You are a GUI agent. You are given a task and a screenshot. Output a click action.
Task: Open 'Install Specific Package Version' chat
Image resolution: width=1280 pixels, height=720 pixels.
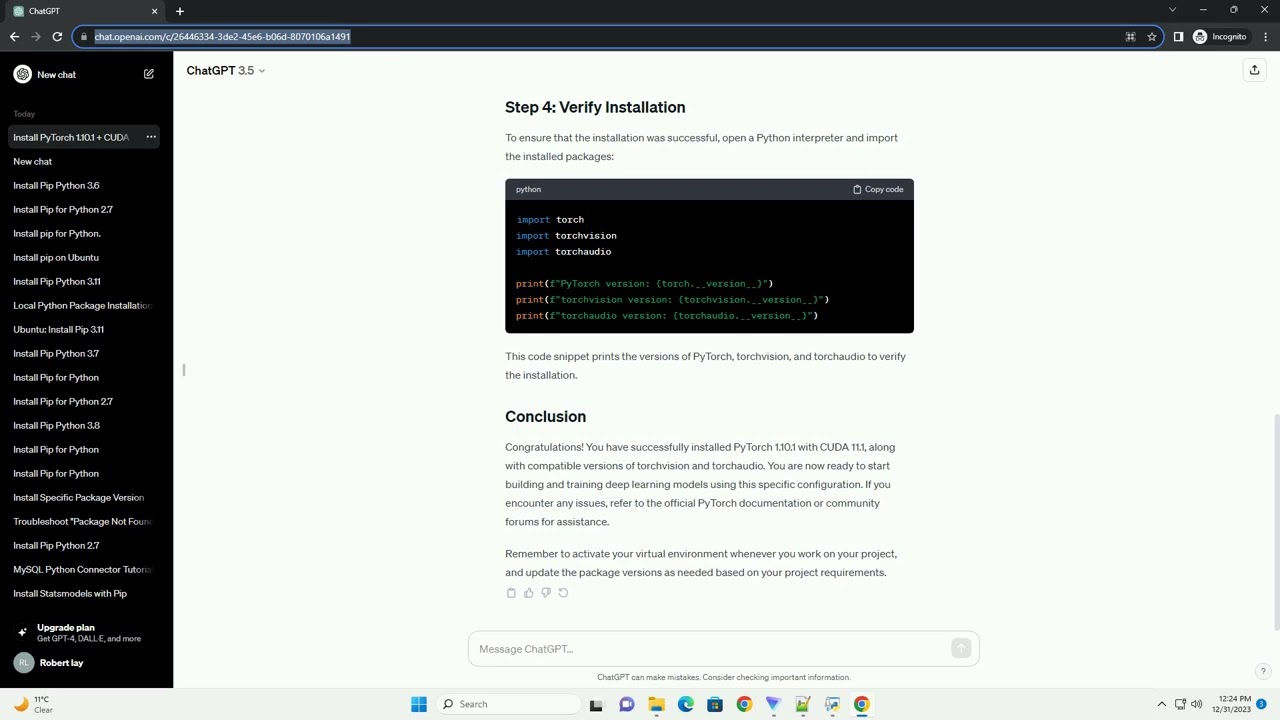[86, 497]
